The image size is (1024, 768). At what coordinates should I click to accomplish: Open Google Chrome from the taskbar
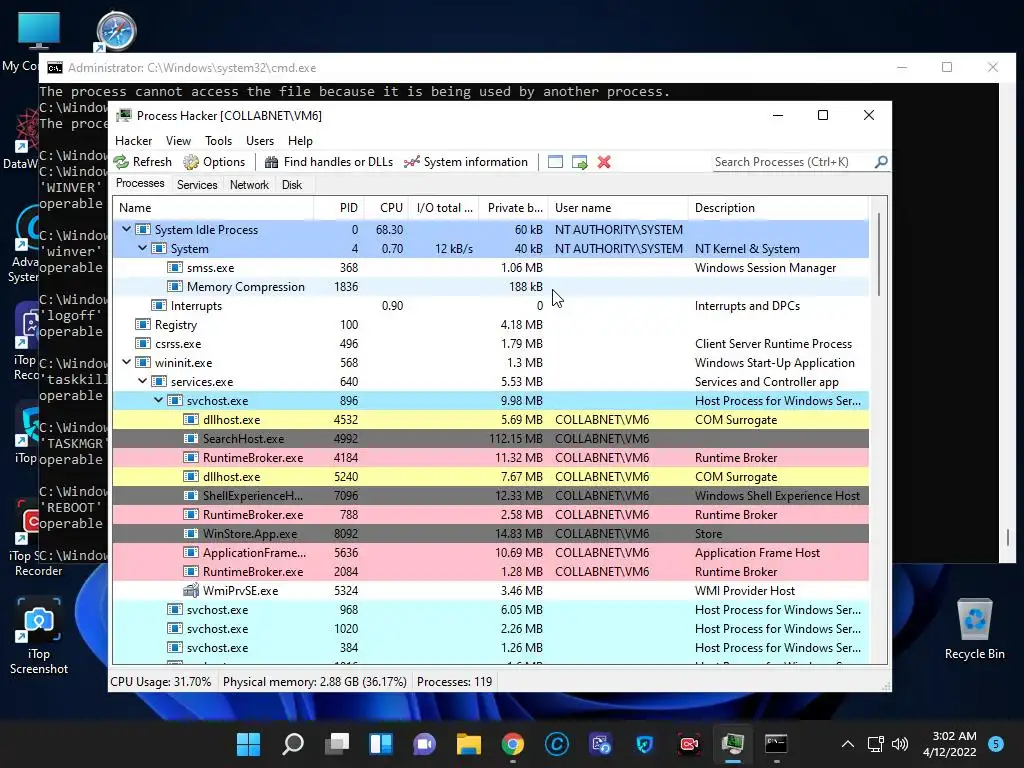point(513,744)
